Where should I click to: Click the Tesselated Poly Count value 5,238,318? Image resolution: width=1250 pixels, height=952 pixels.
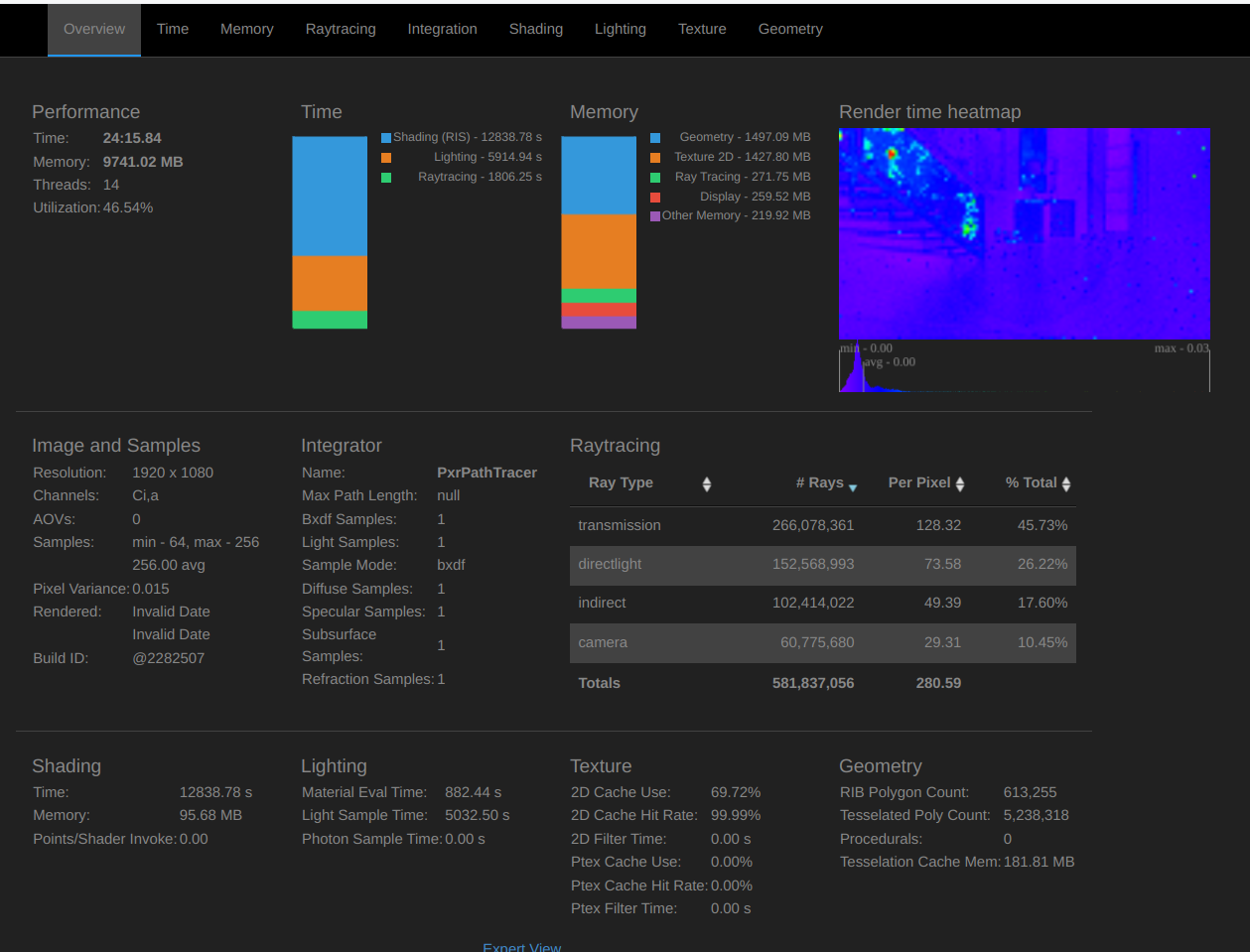1037,815
